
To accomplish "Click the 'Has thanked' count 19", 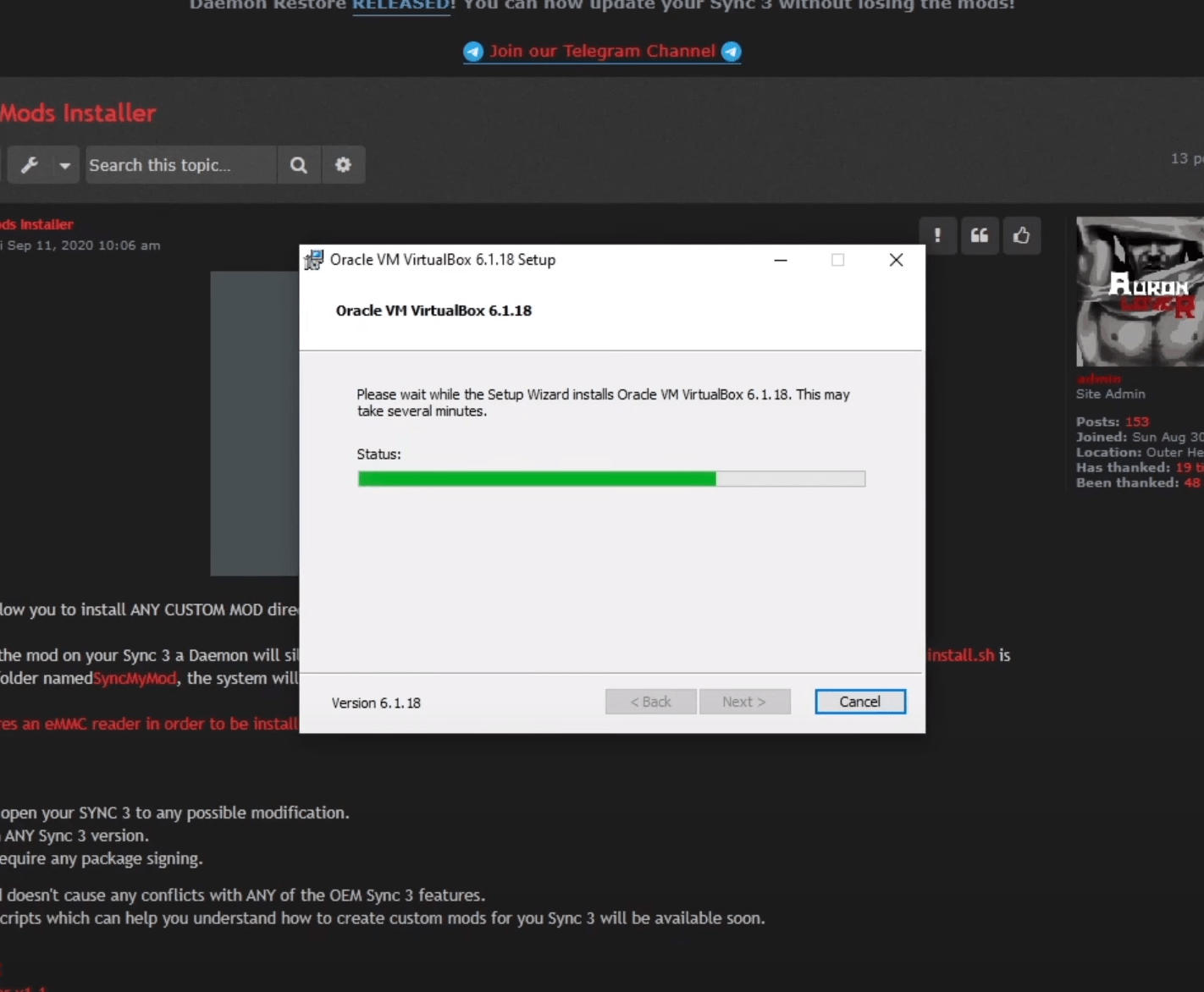I will [x=1183, y=467].
